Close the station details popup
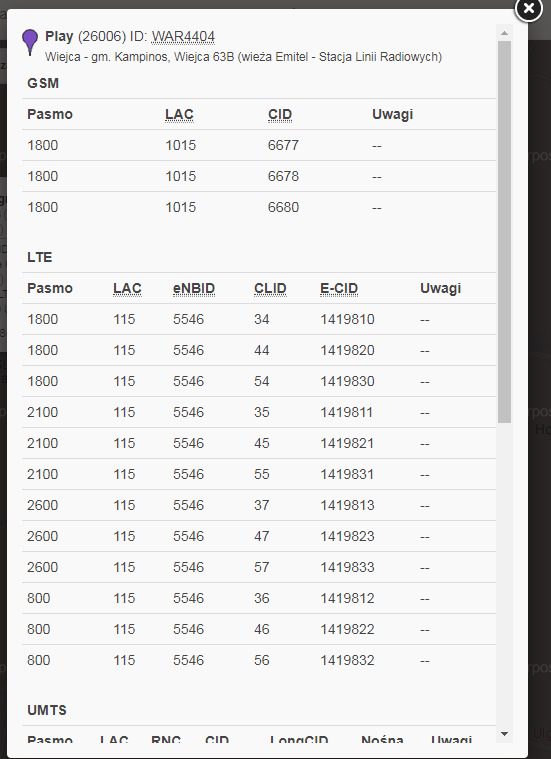Viewport: 551px width, 759px height. coord(528,9)
